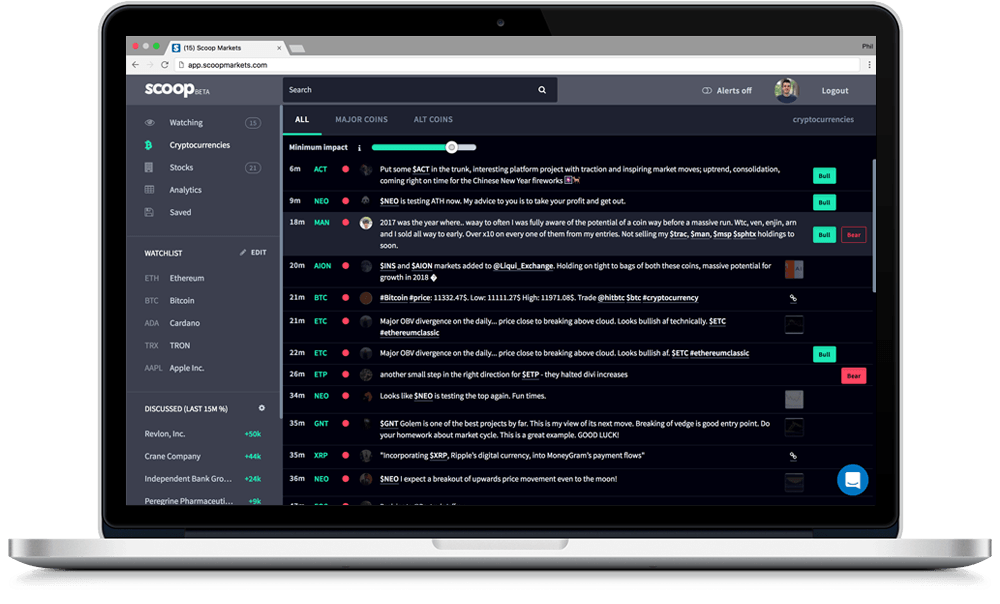Screen dimensions: 1000x604
Task: Open the blue chat support bubble
Action: [x=853, y=480]
